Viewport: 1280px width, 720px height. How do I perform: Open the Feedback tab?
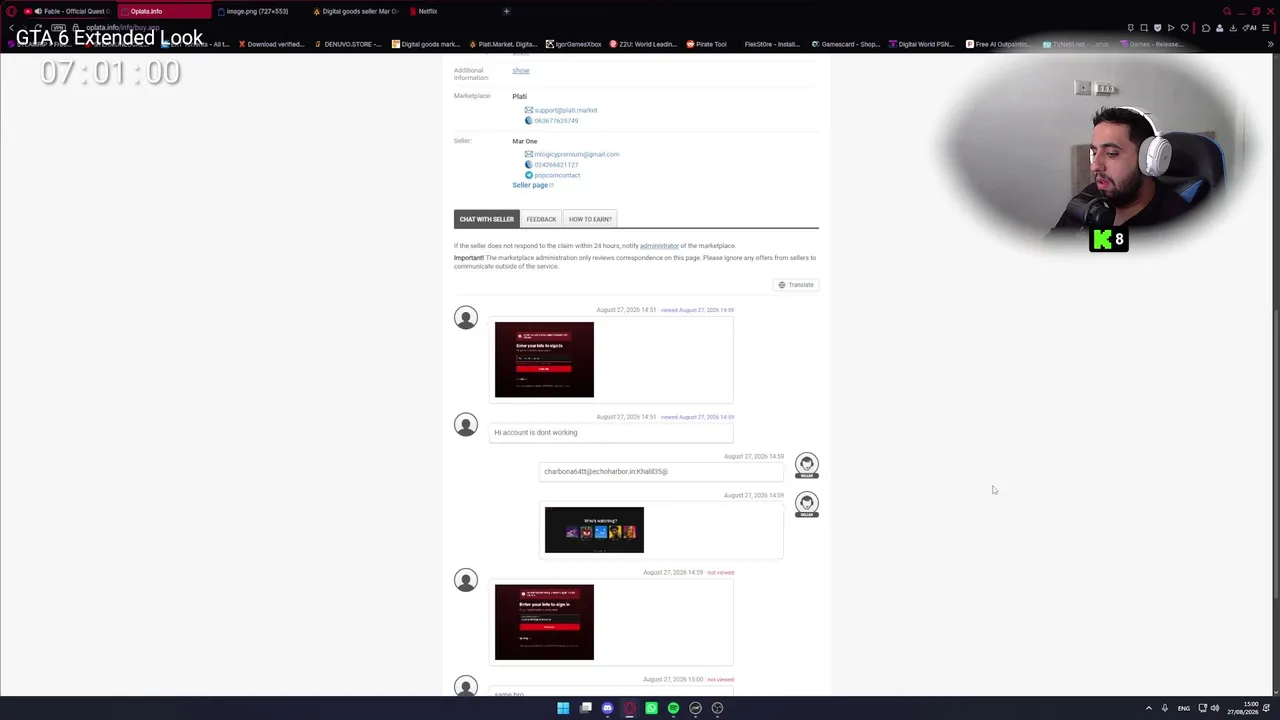[541, 219]
